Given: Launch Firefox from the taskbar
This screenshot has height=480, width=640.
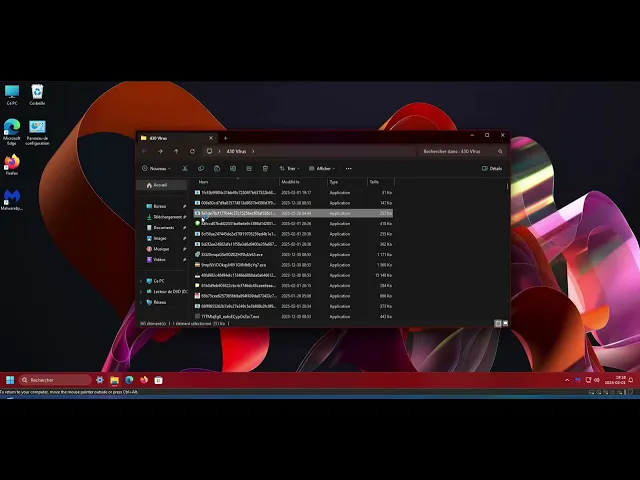Looking at the screenshot, I should click(144, 380).
